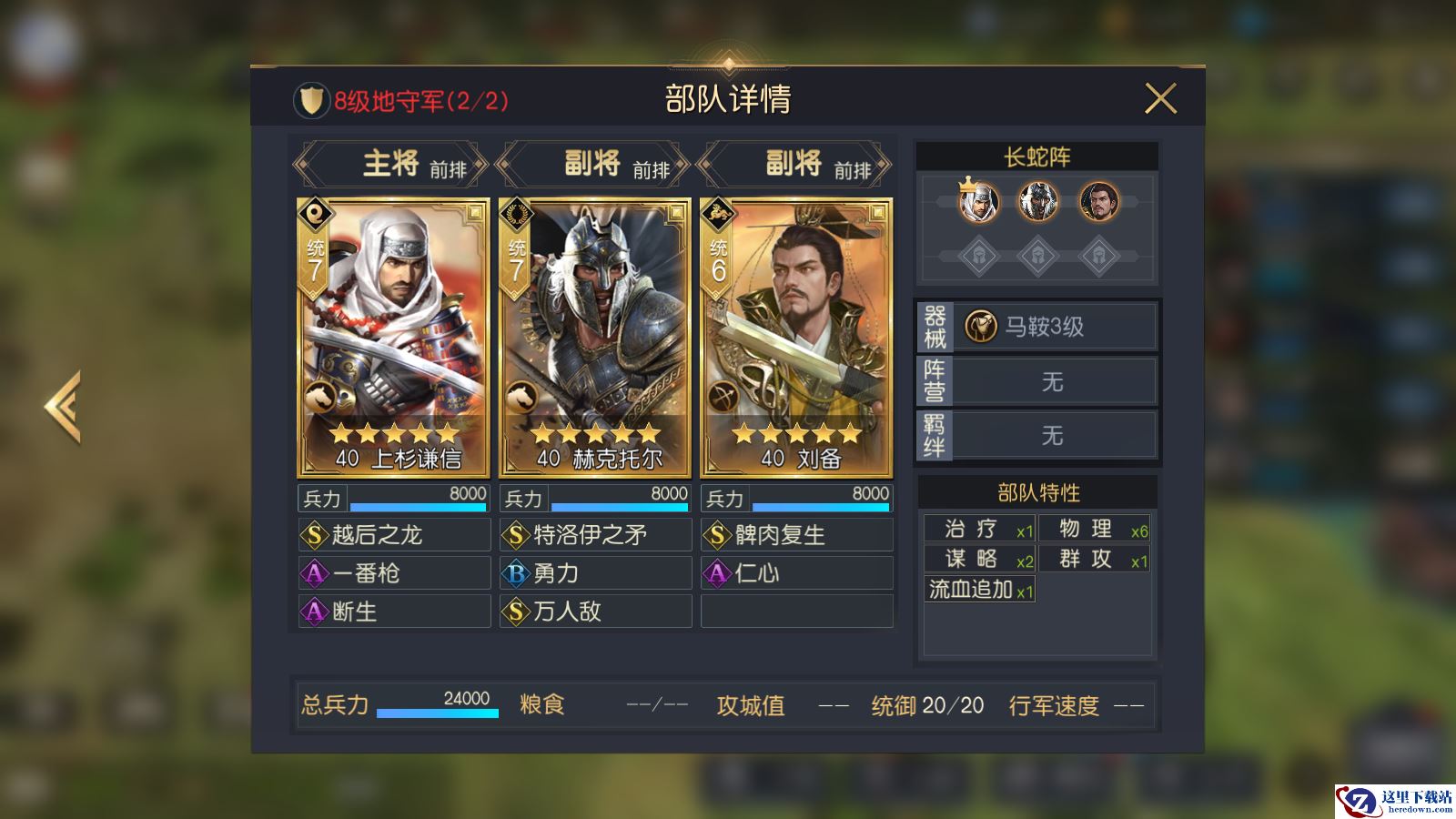Open the 上杉谦信 general card
Screen dimensions: 1456x819
click(x=393, y=338)
